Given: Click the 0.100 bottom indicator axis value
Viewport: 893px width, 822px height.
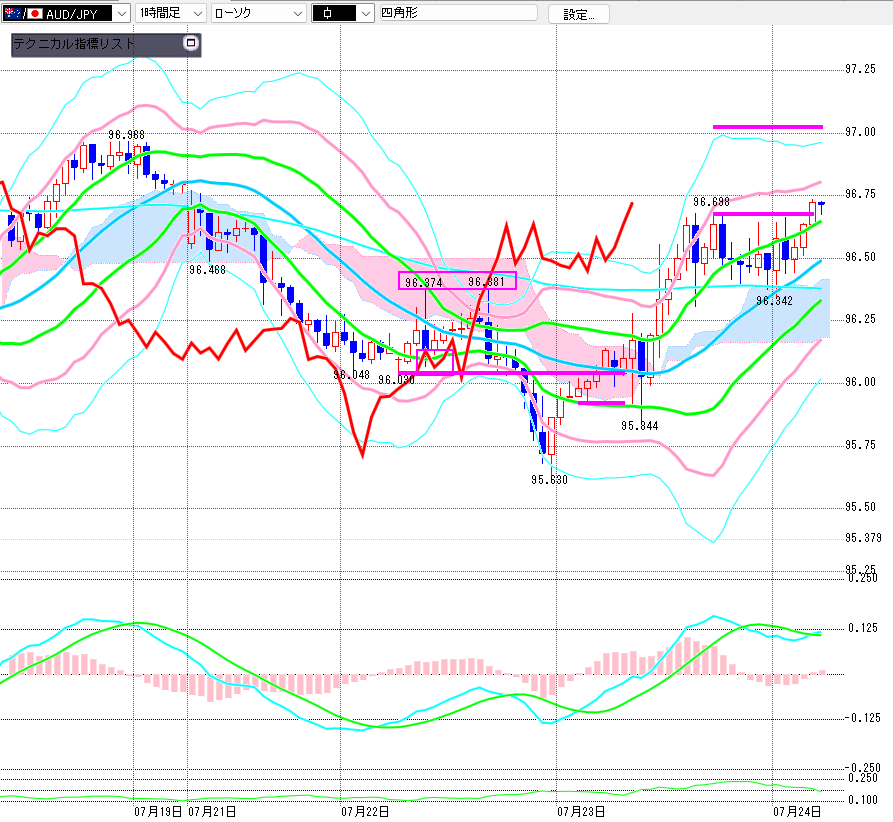Looking at the screenshot, I should [x=863, y=800].
